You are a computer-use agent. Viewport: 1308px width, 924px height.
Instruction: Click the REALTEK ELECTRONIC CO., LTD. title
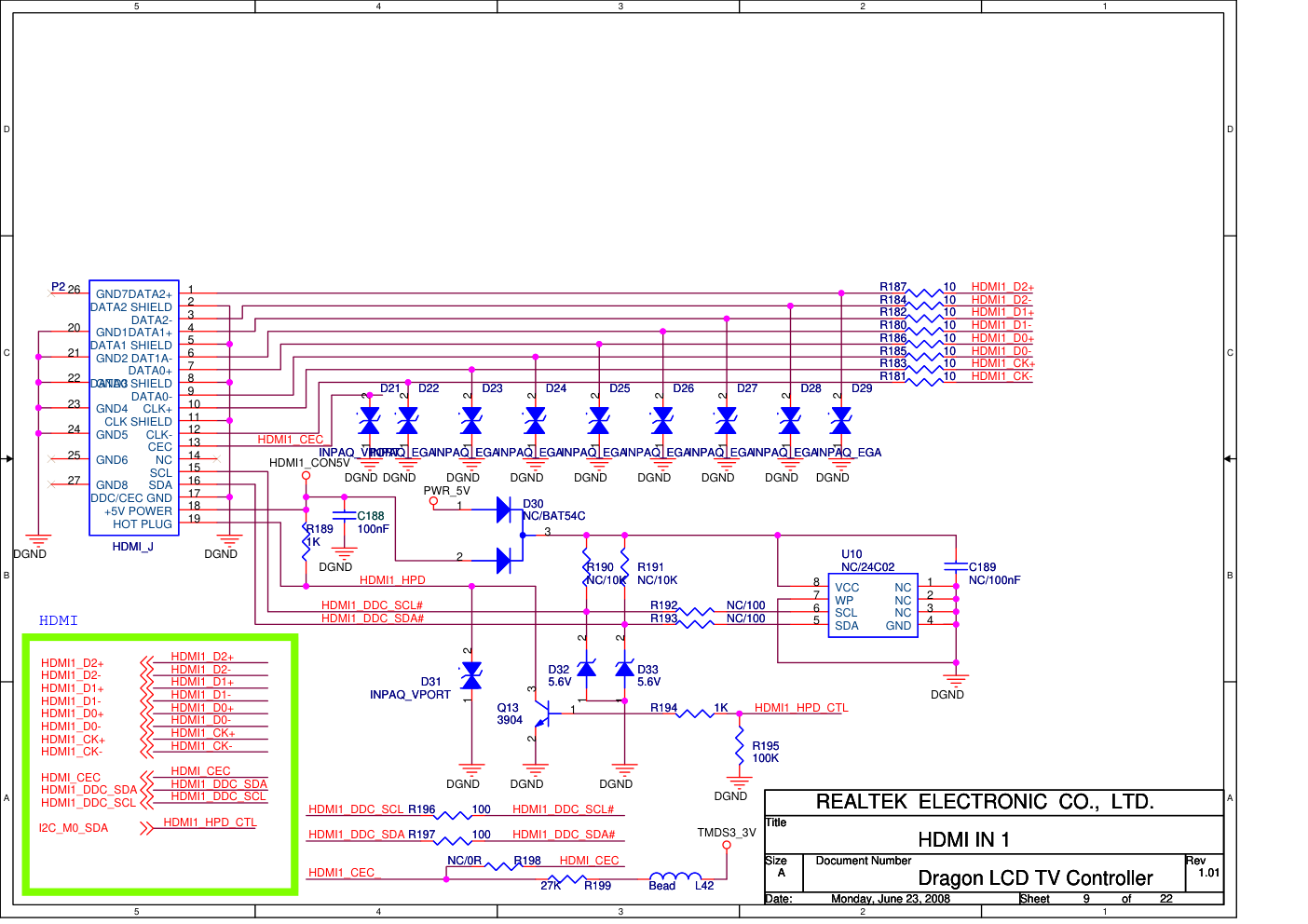985,802
